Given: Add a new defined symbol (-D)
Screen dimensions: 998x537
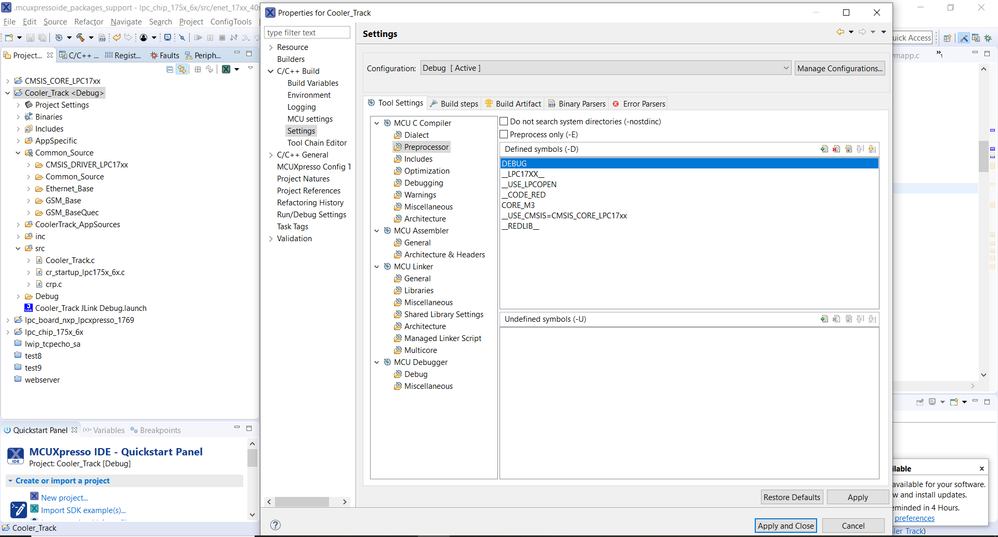Looking at the screenshot, I should (x=824, y=149).
